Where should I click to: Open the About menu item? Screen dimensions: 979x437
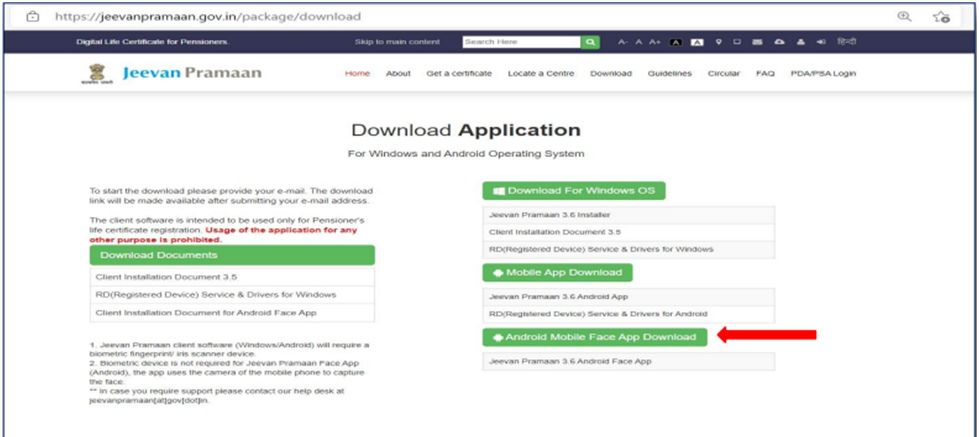click(398, 73)
